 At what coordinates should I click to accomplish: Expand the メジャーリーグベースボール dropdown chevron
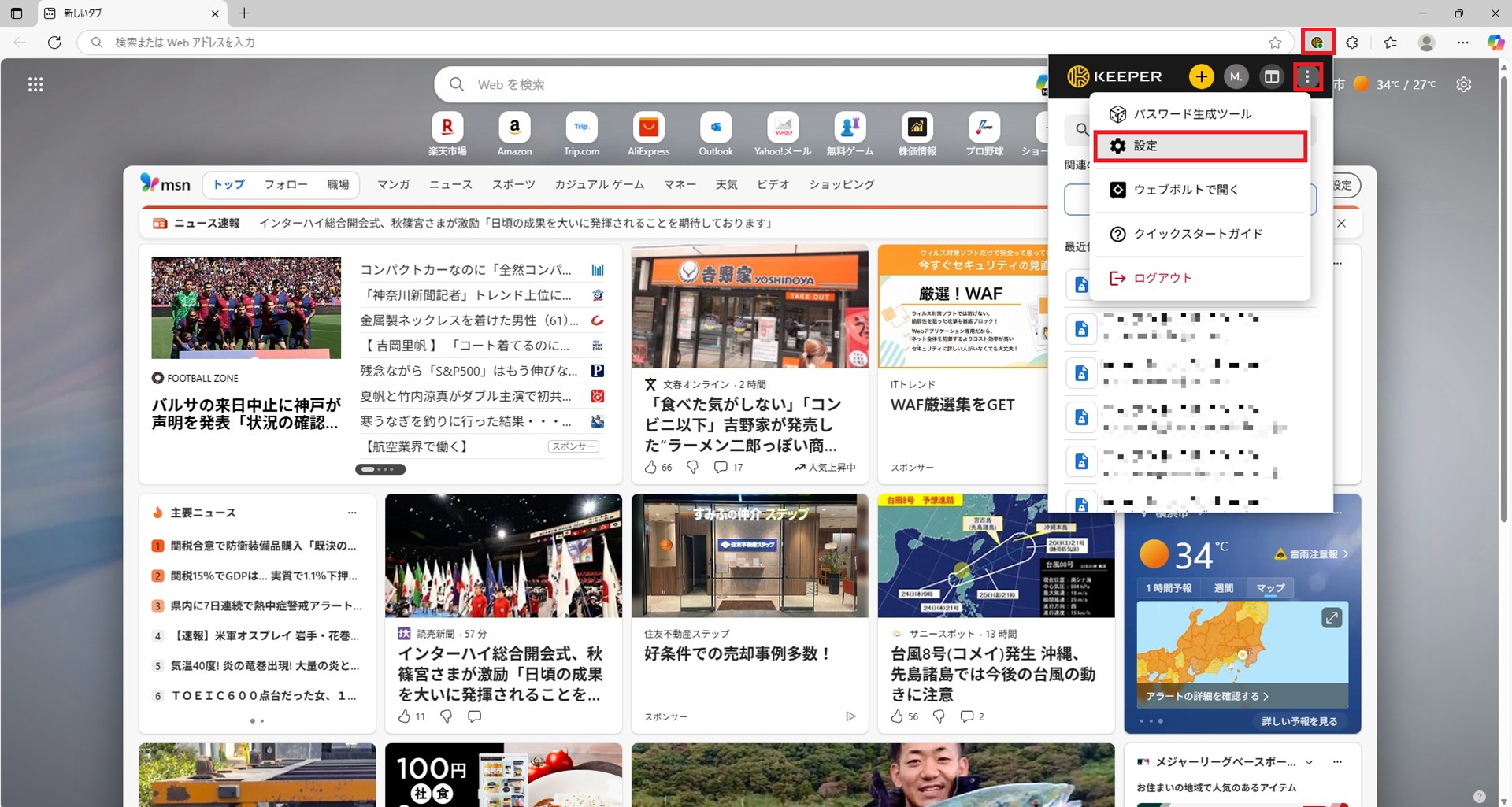tap(1309, 762)
